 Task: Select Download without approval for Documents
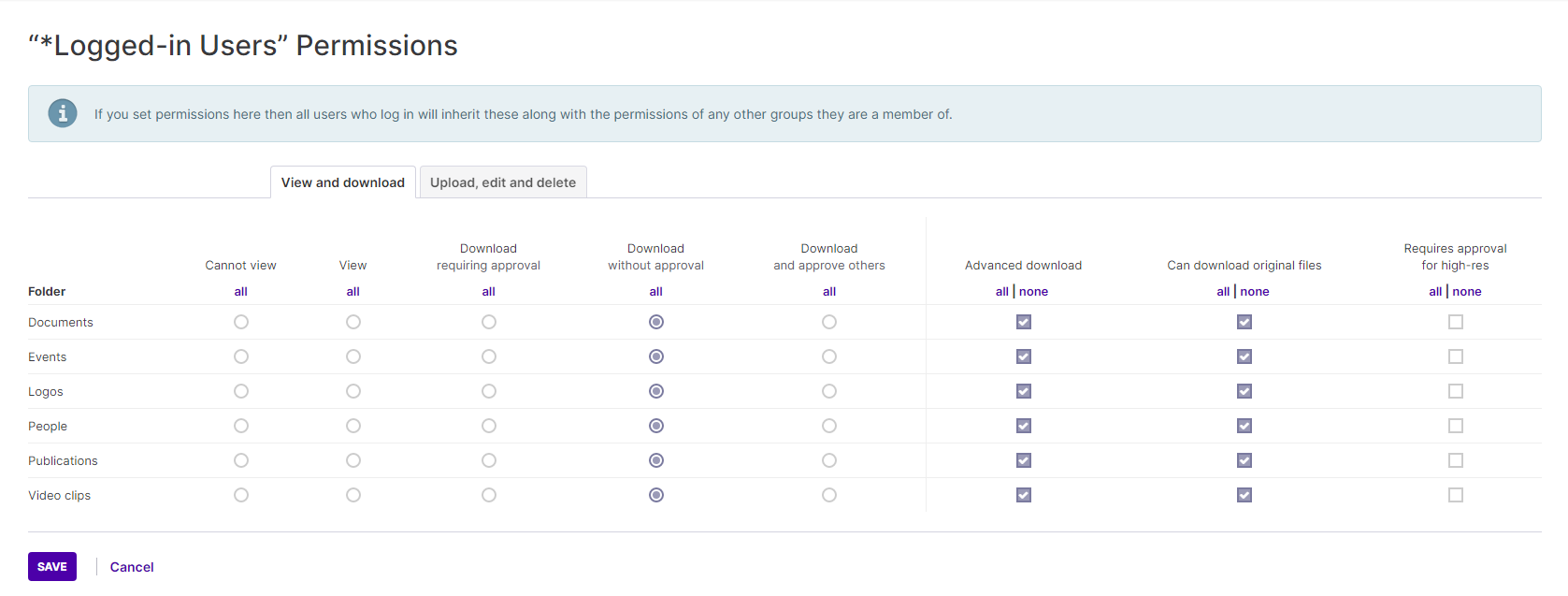pyautogui.click(x=656, y=322)
